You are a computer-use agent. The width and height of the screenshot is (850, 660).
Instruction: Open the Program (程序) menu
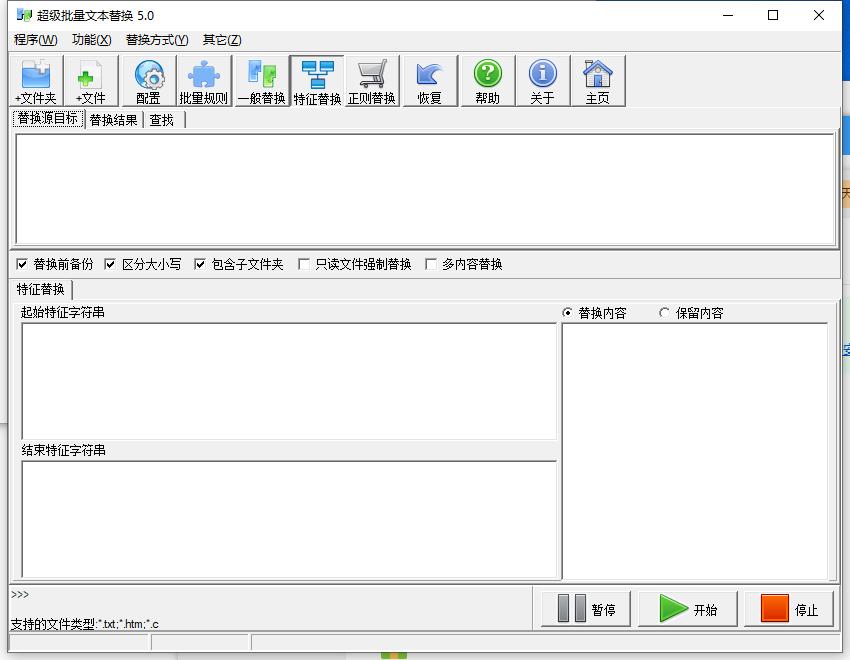(35, 40)
